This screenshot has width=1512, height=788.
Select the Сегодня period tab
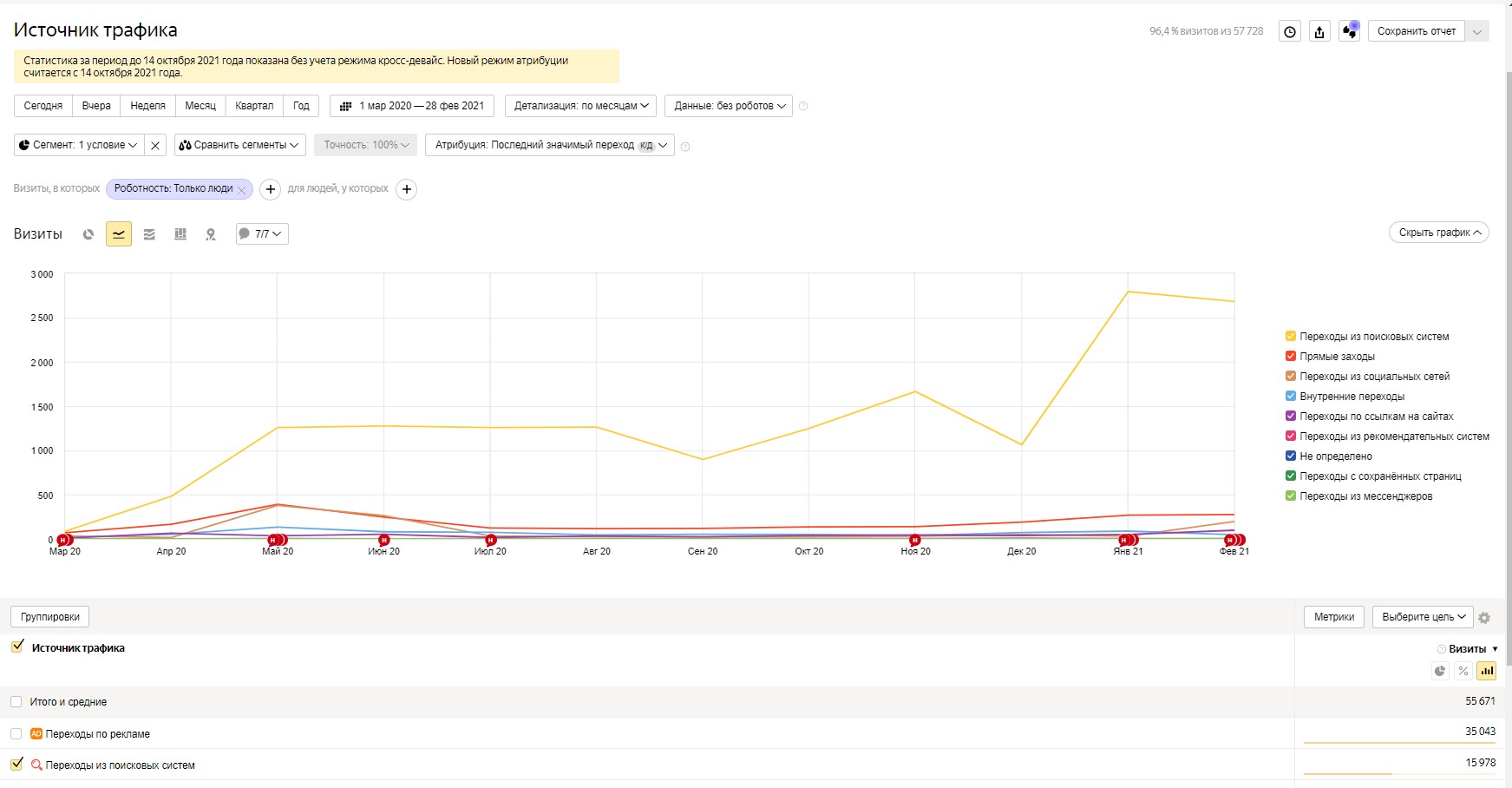(x=43, y=106)
